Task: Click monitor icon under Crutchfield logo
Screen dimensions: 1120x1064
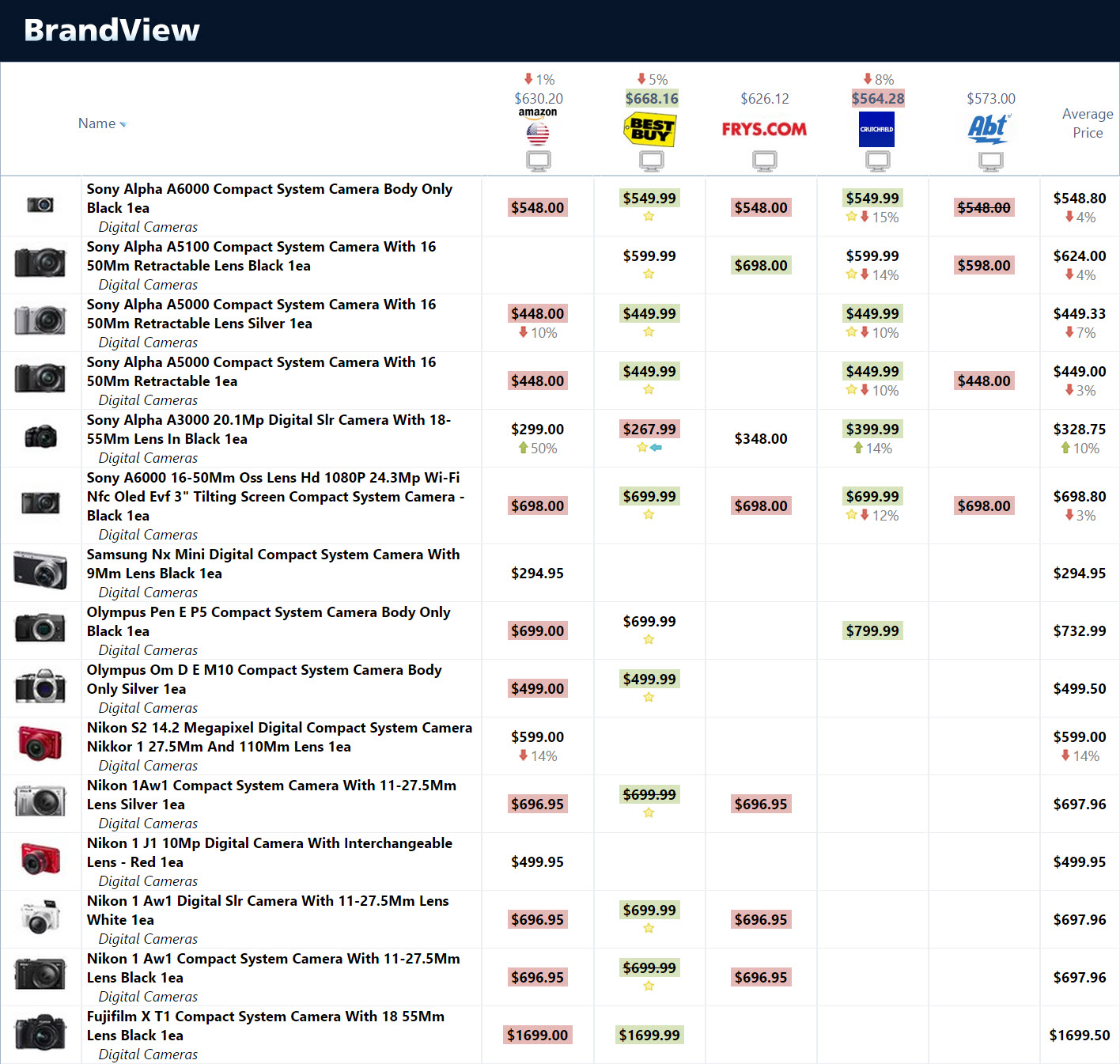Action: point(878,161)
